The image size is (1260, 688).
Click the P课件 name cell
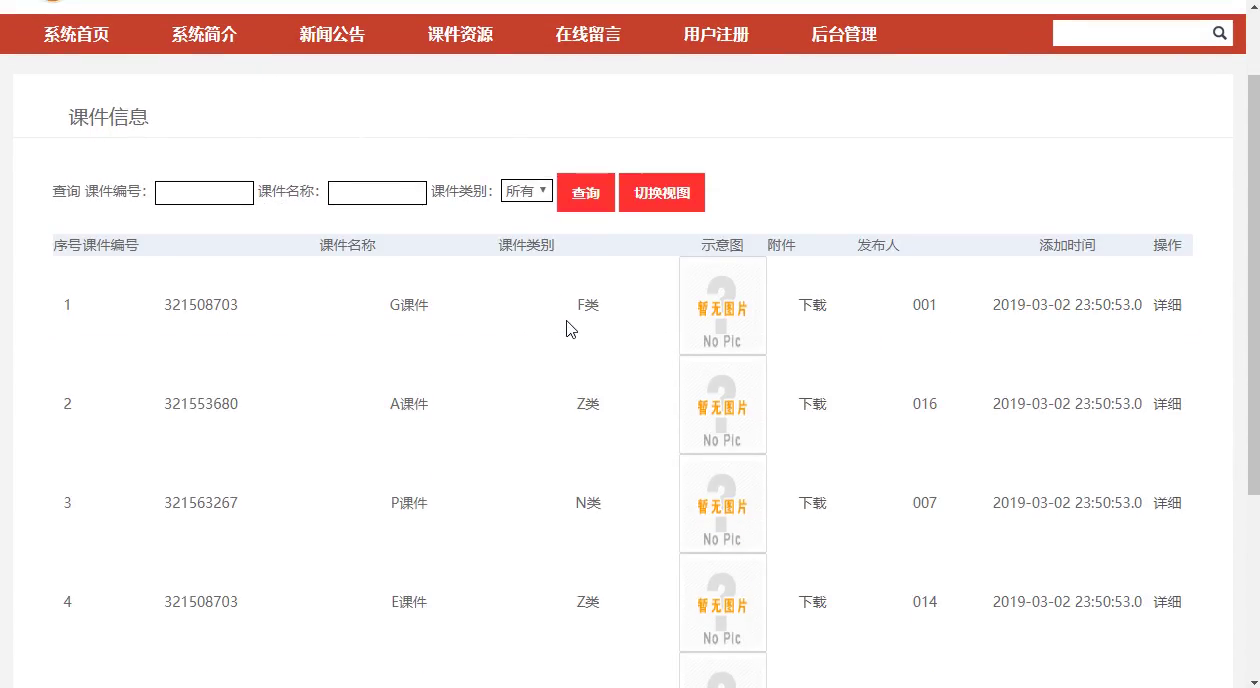click(x=409, y=503)
